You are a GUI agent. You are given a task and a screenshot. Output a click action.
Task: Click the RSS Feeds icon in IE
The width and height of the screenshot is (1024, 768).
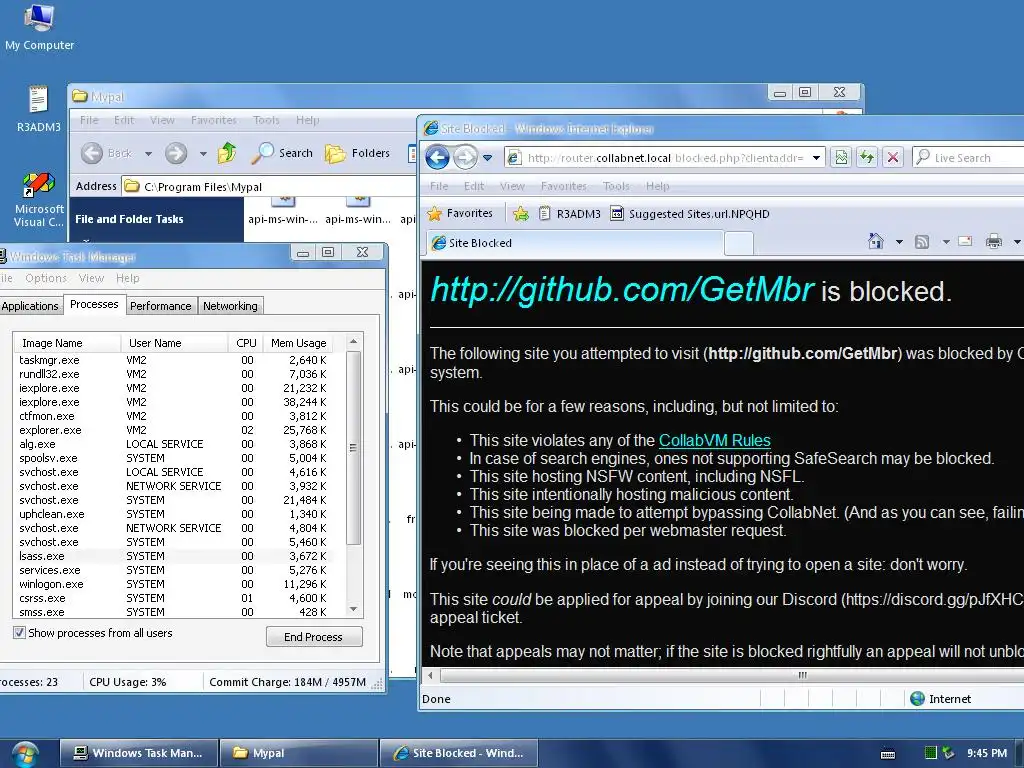922,242
